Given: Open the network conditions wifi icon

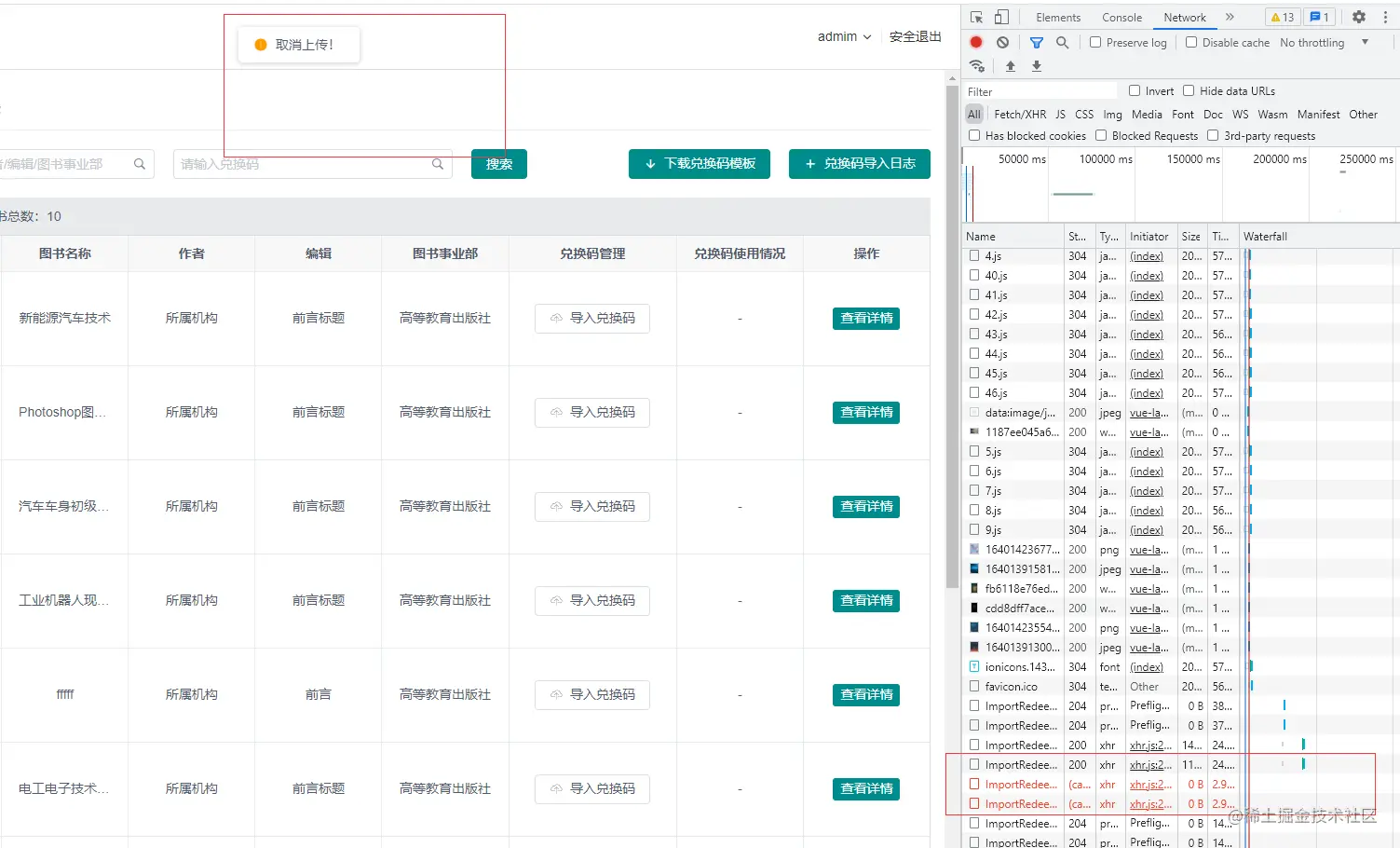Looking at the screenshot, I should point(977,66).
